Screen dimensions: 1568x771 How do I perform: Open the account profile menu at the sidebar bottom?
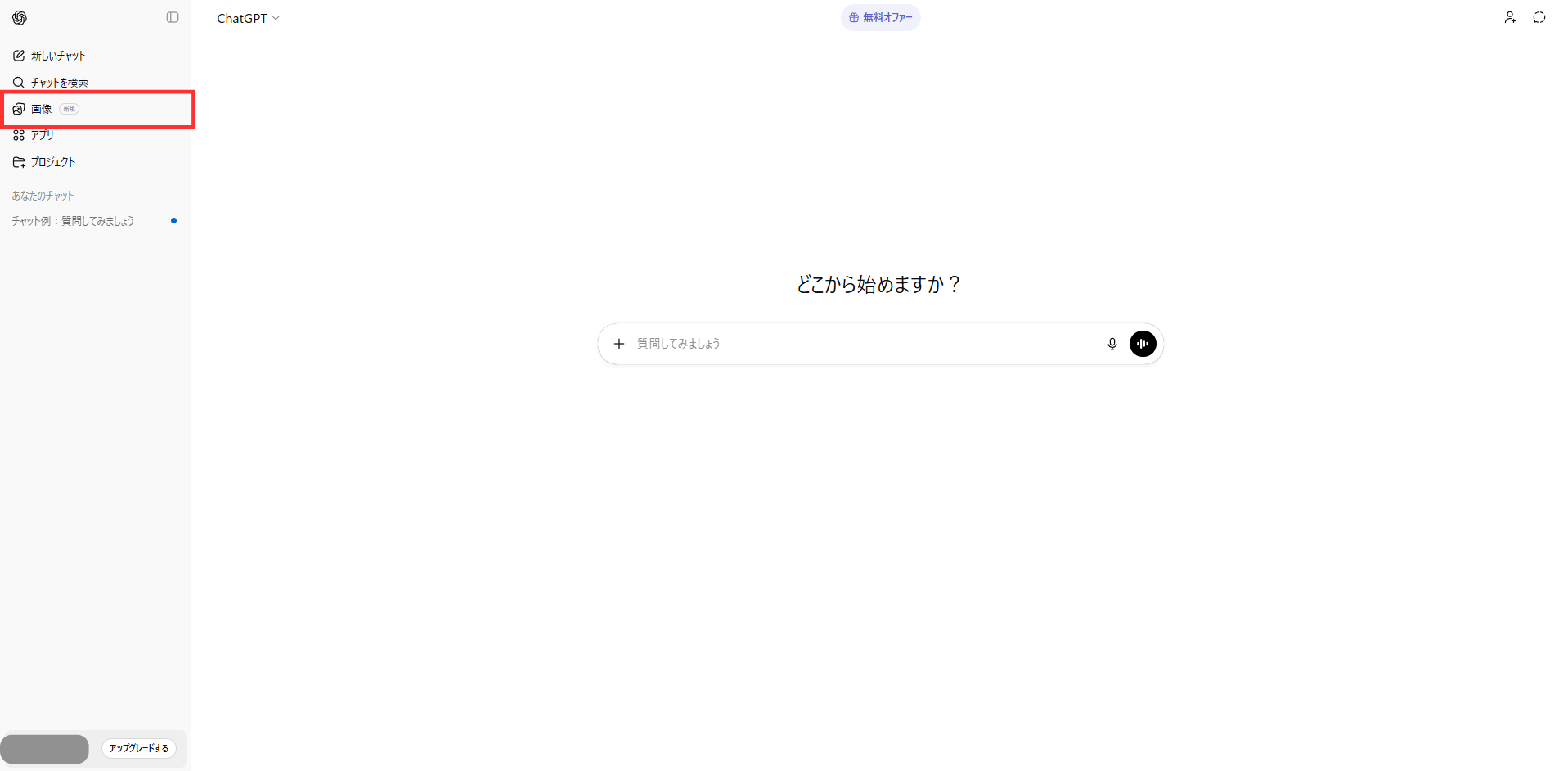point(45,748)
